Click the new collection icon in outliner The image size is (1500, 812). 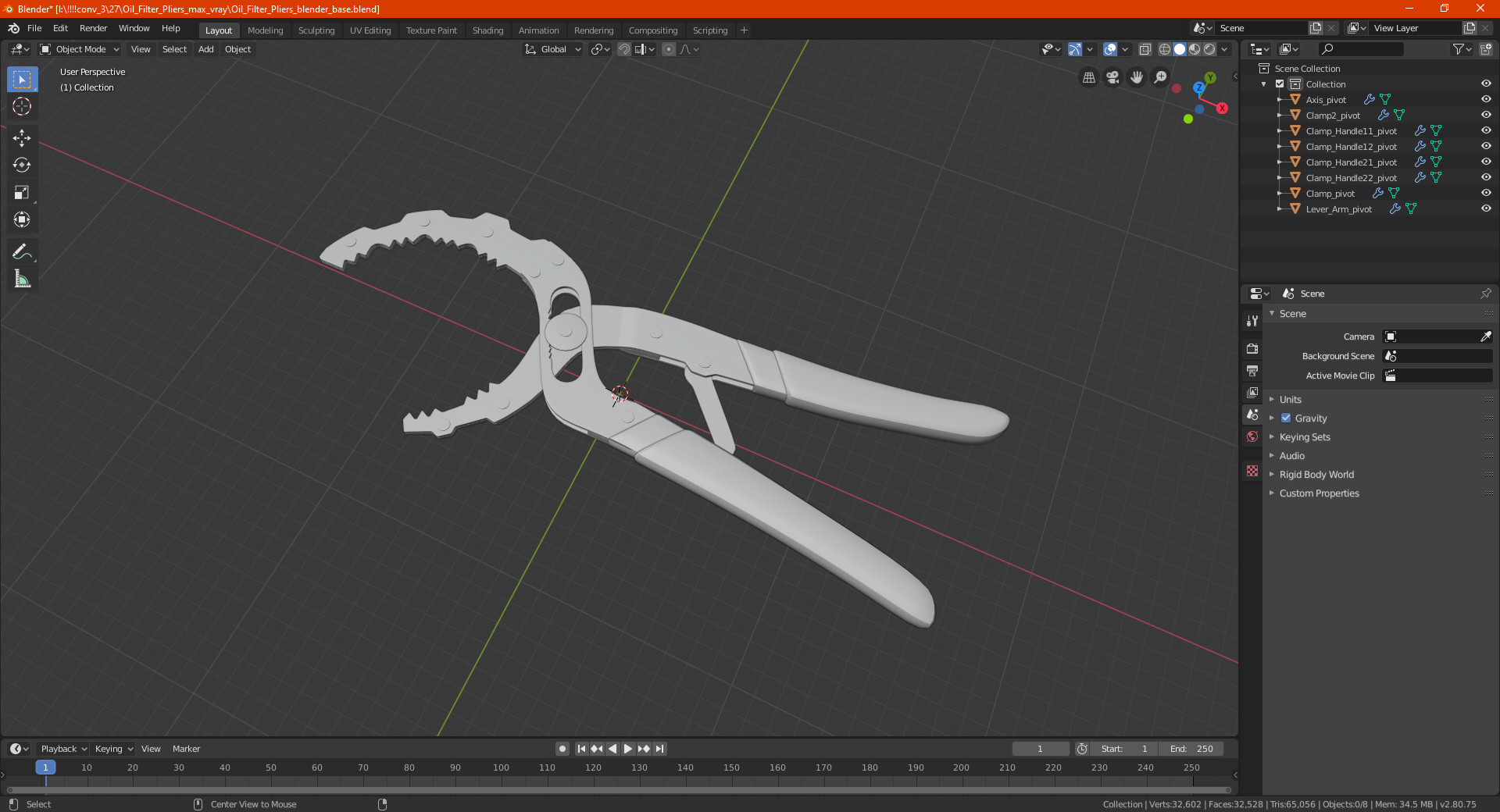point(1486,49)
